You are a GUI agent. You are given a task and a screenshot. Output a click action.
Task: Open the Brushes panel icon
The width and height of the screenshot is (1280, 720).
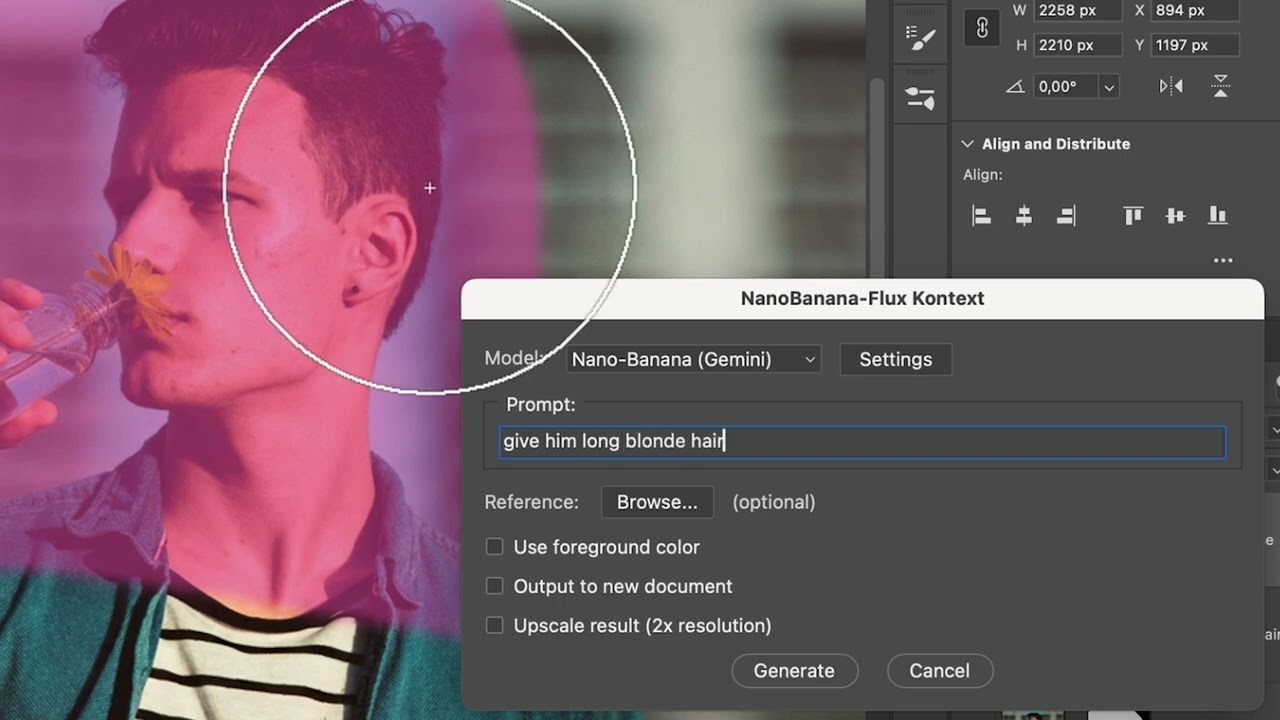[x=920, y=38]
